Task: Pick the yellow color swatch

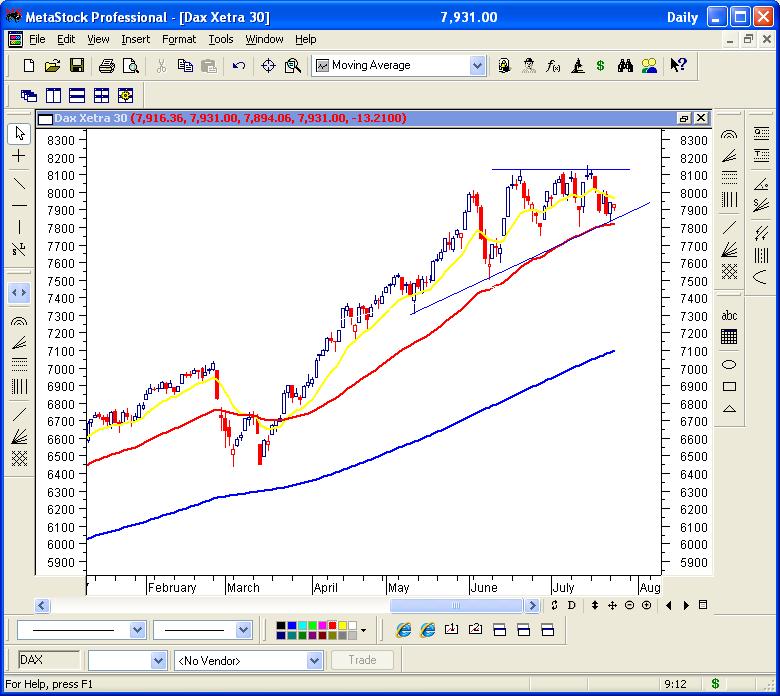Action: [342, 625]
